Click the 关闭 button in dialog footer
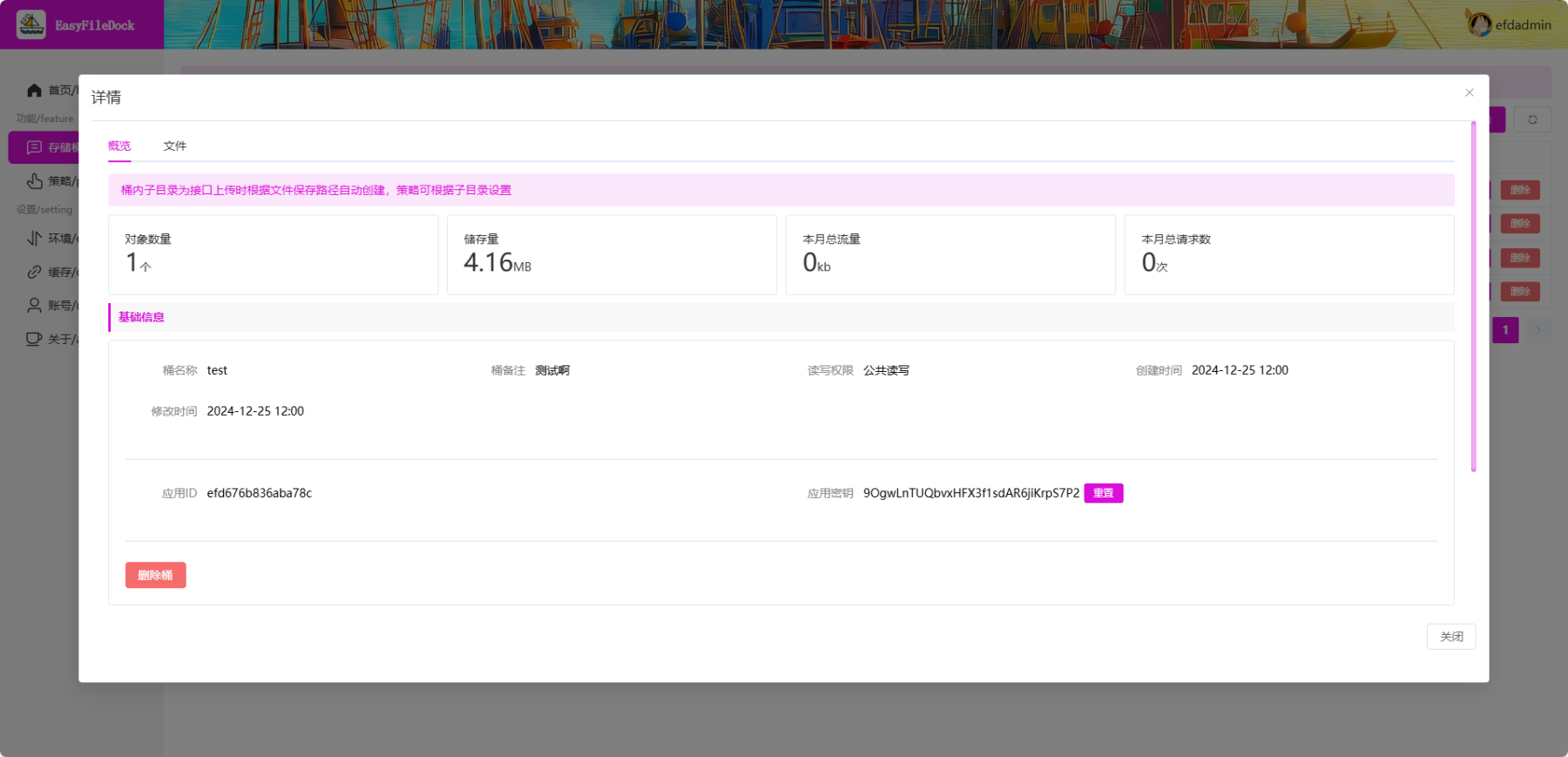 [x=1451, y=637]
